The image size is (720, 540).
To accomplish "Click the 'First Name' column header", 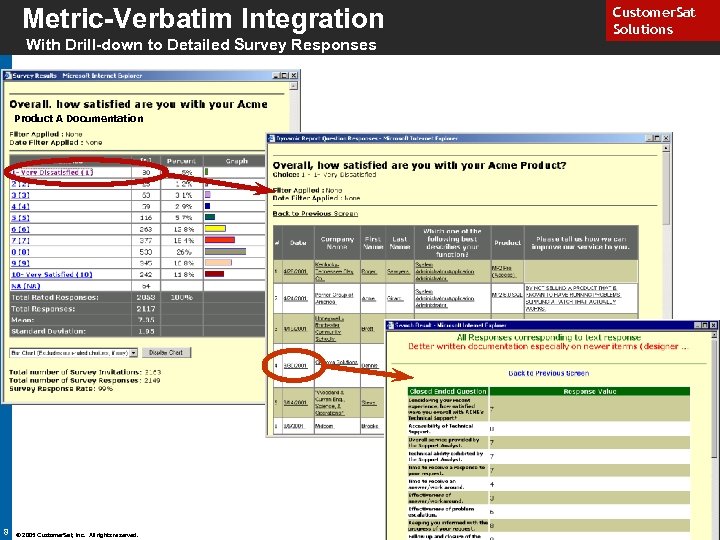I will click(373, 243).
